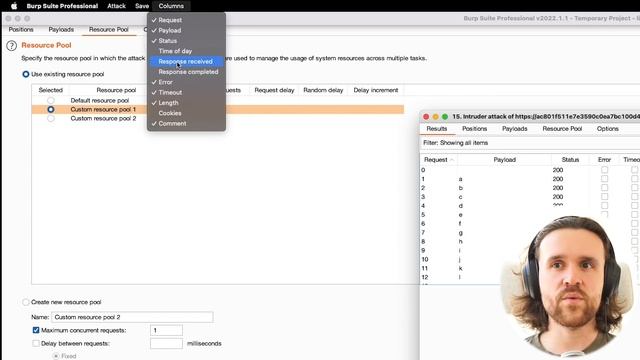Screen dimensions: 640x360
Task: Click the Selected column header
Action: tap(51, 90)
